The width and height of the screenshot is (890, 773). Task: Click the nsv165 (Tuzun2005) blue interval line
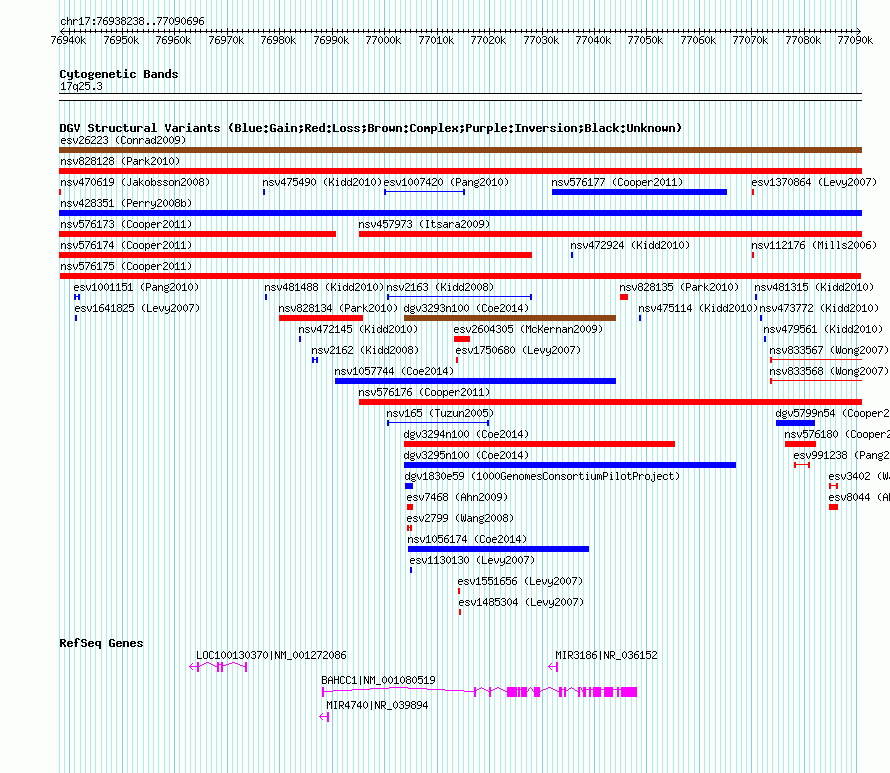pos(438,423)
